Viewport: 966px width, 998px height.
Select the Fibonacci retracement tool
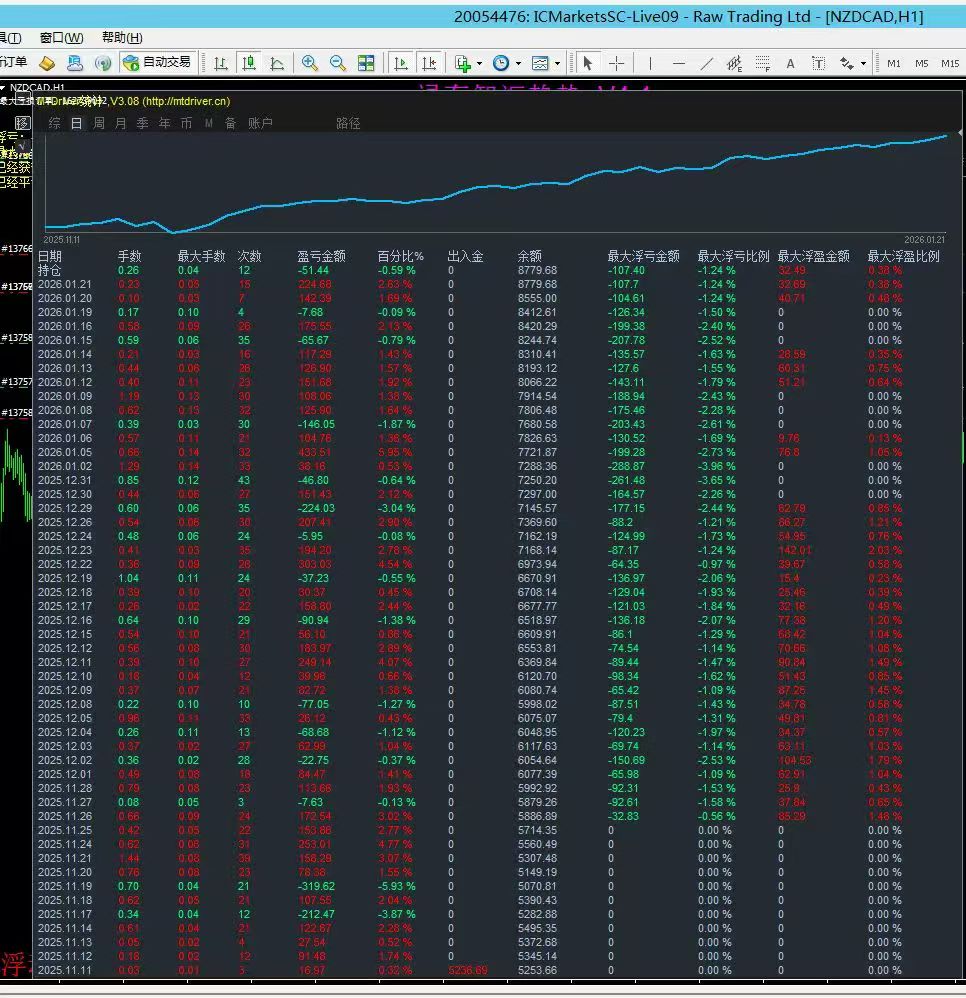pos(762,63)
